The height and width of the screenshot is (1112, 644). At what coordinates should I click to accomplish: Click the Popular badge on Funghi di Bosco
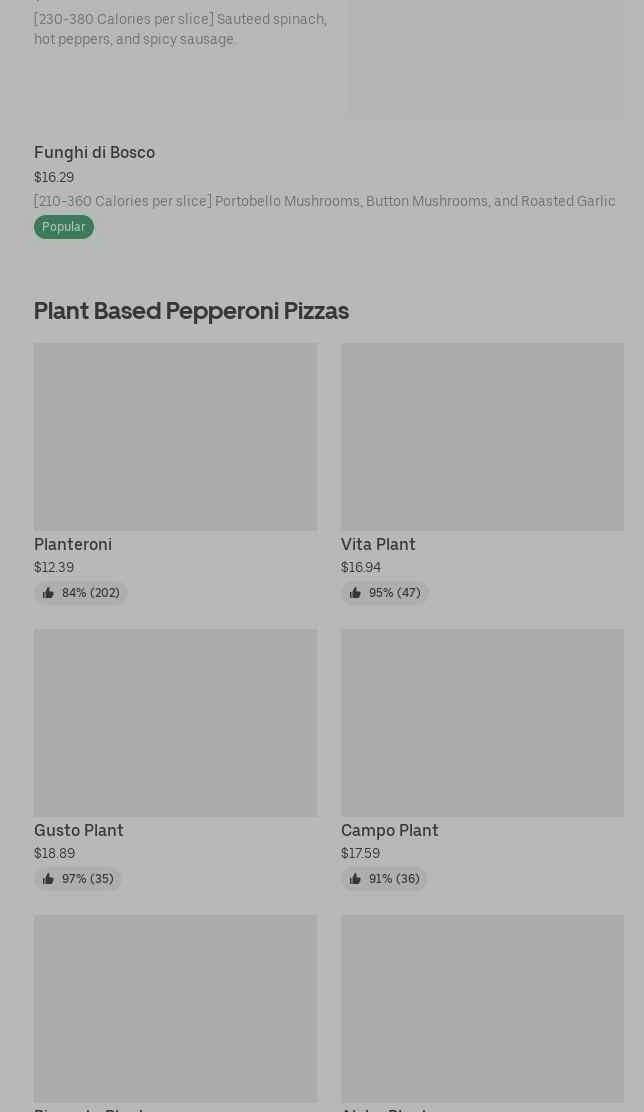click(63, 227)
